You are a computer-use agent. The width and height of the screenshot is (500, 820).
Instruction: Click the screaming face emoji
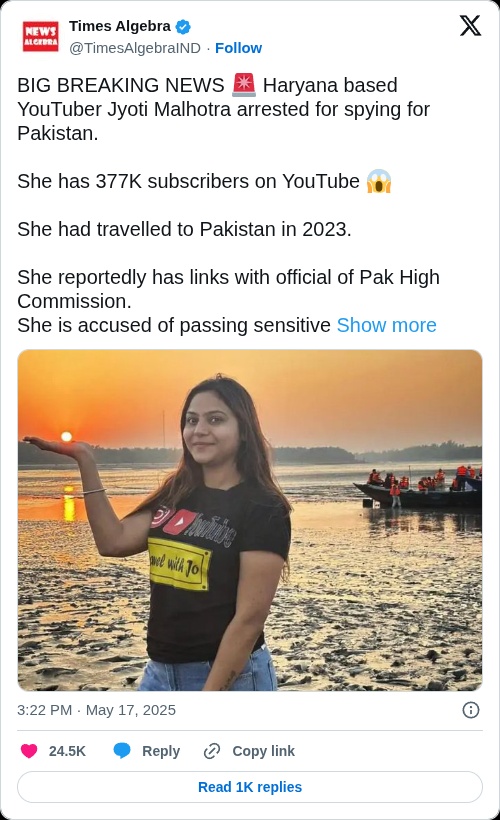379,181
